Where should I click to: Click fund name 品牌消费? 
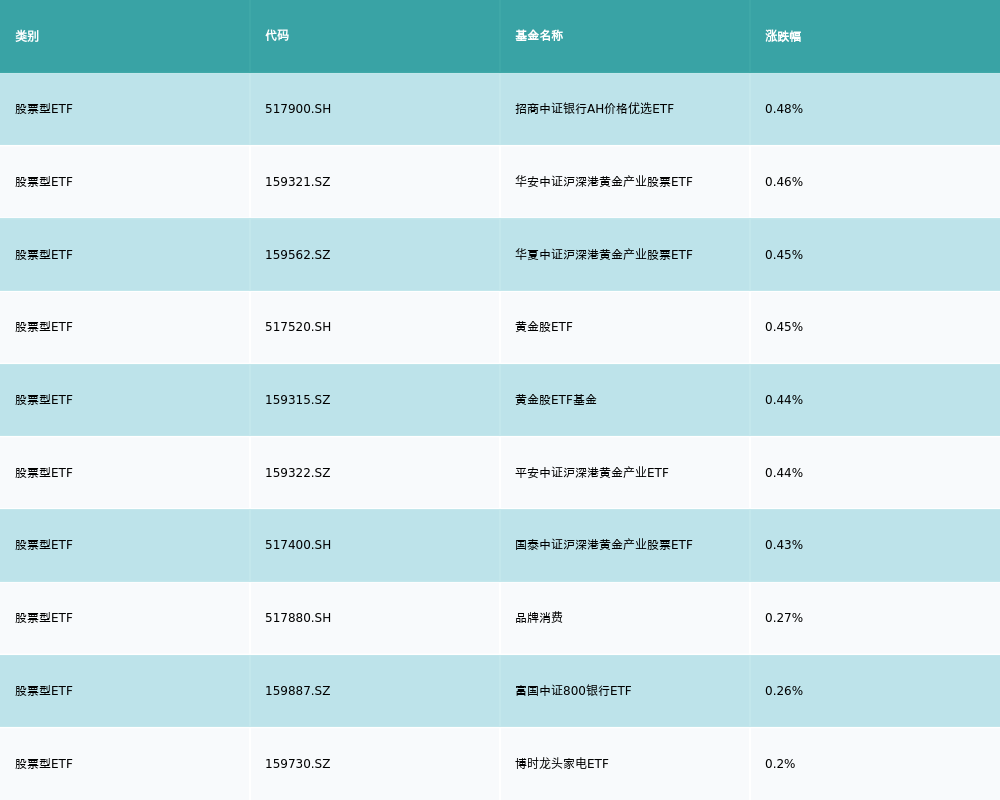click(539, 618)
